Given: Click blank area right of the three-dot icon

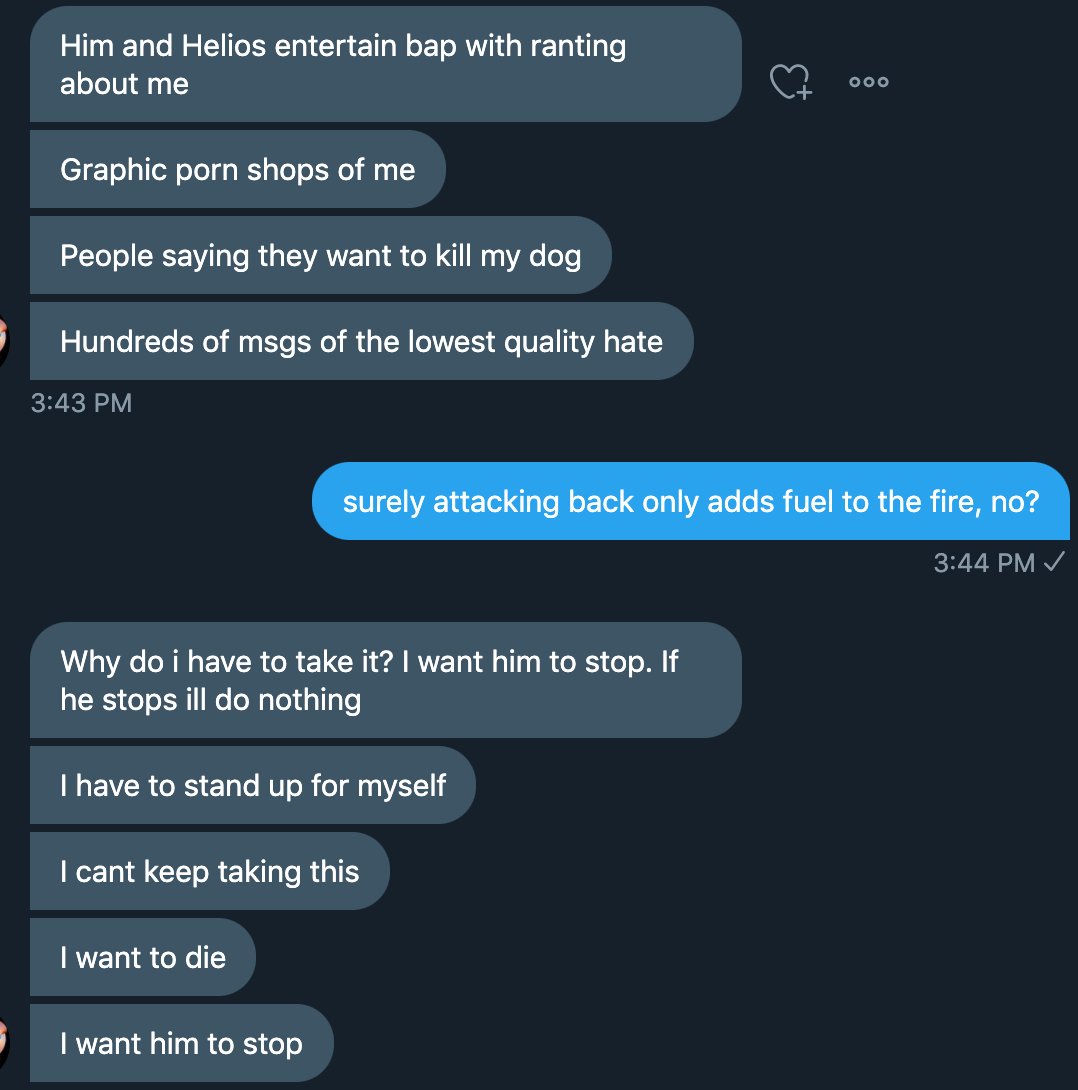Looking at the screenshot, I should point(980,83).
